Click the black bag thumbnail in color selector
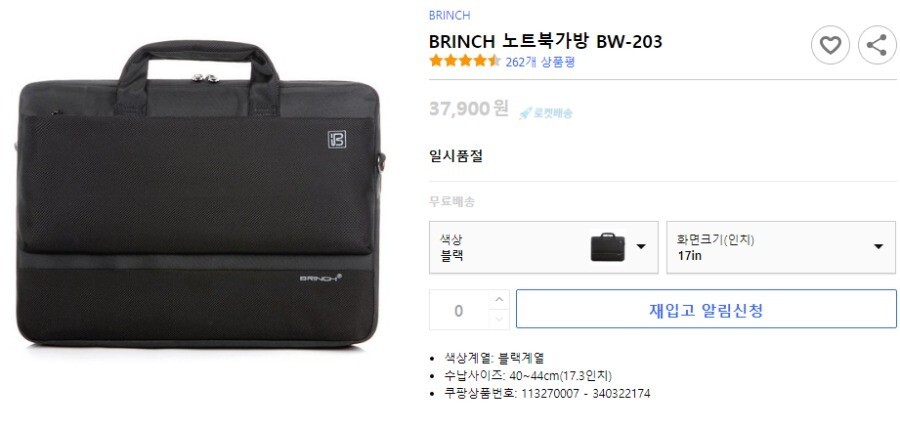Screen dimensions: 900x427 pyautogui.click(x=608, y=247)
